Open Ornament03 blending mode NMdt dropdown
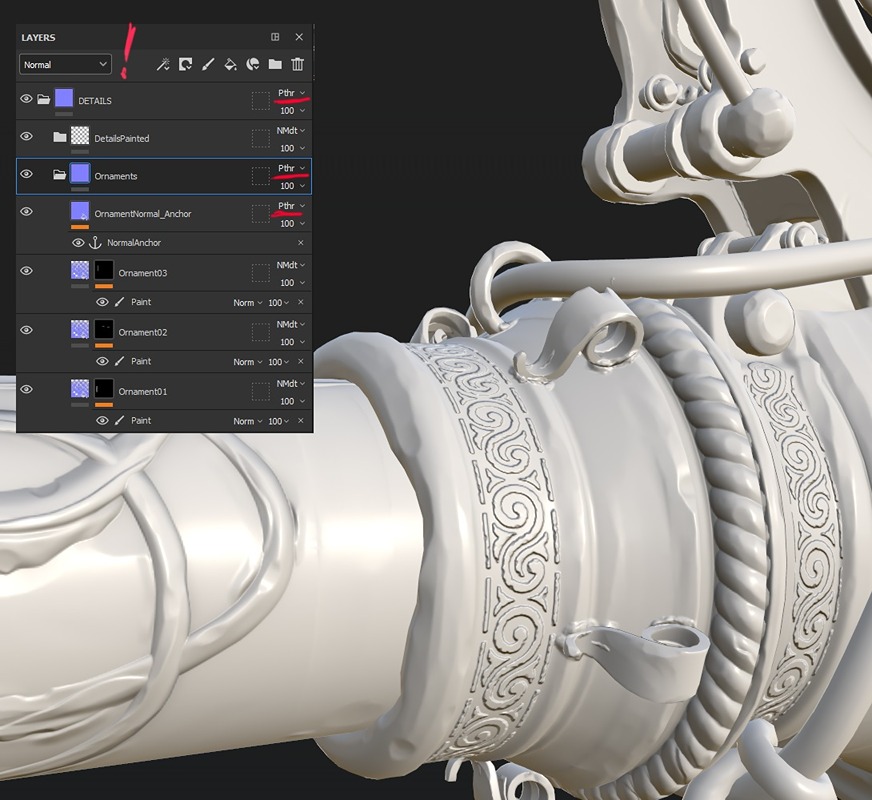This screenshot has height=800, width=872. [x=291, y=265]
